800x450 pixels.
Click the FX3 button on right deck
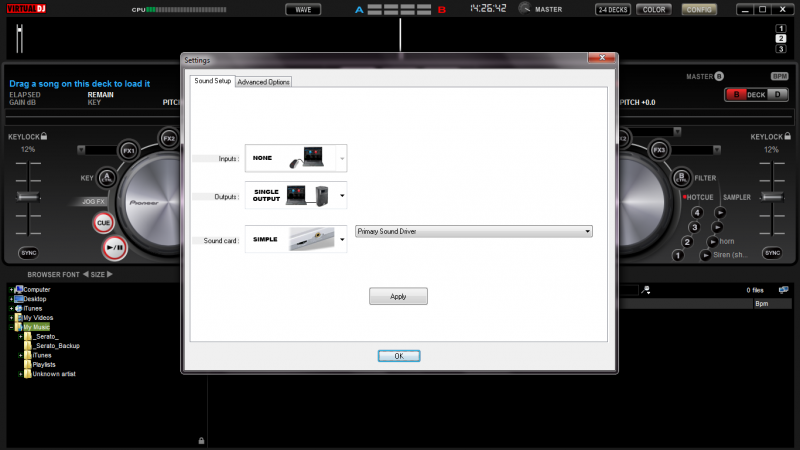click(659, 150)
